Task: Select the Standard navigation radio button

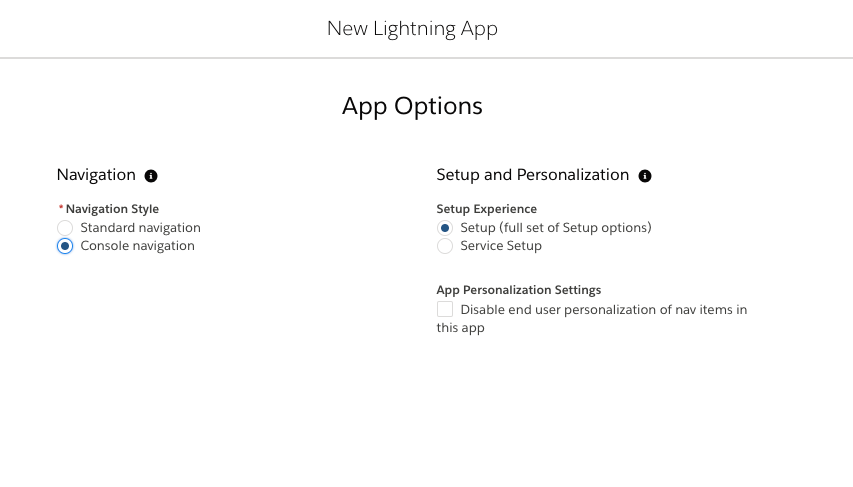Action: click(65, 227)
